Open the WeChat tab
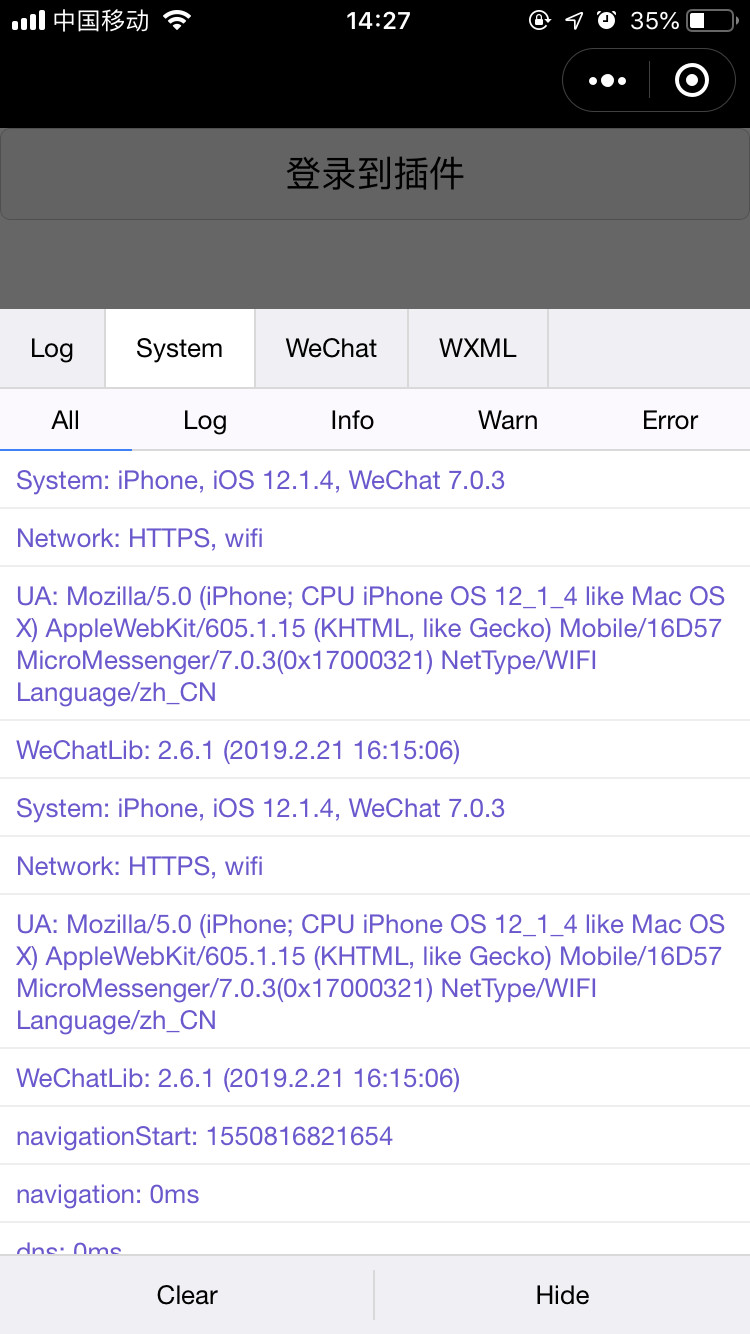Viewport: 750px width, 1334px height. point(331,348)
